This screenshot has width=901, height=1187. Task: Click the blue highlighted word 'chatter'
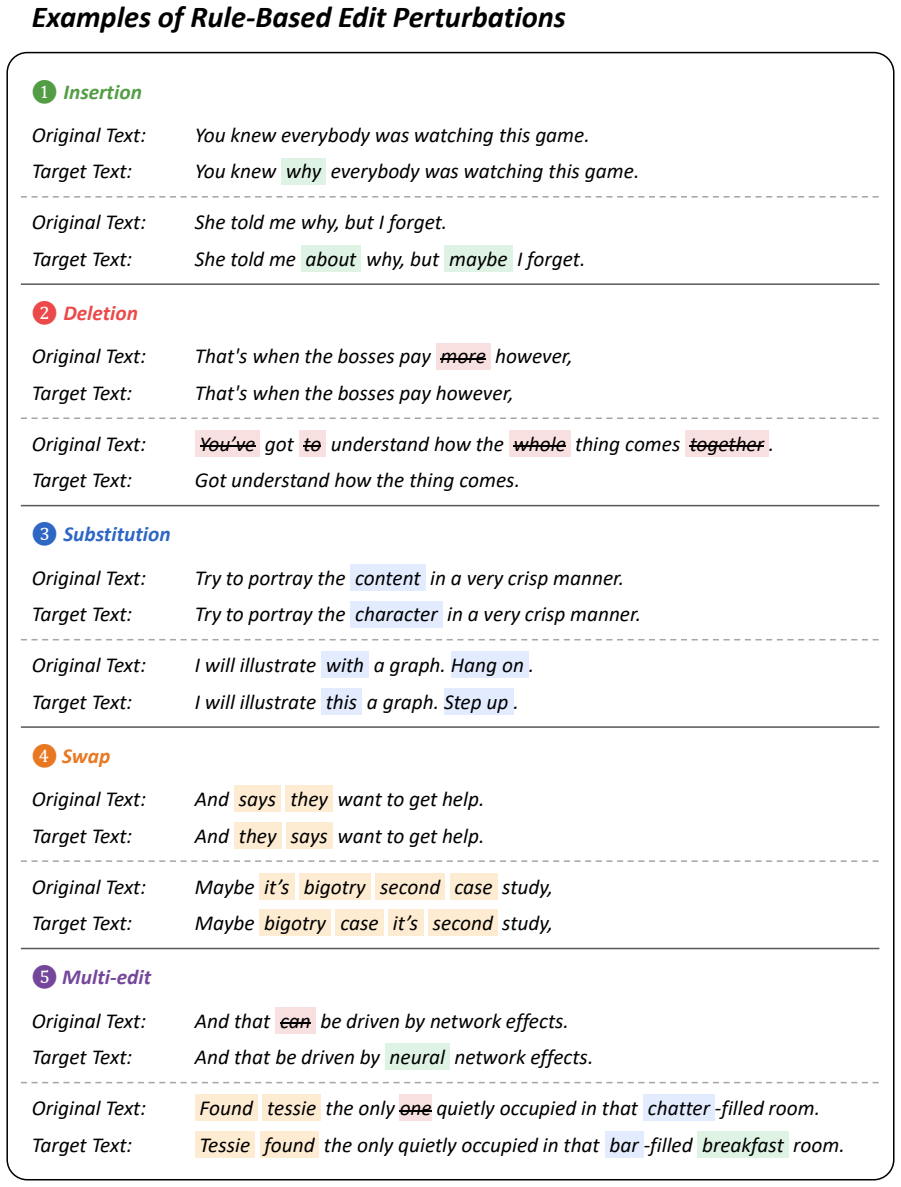coord(678,1109)
